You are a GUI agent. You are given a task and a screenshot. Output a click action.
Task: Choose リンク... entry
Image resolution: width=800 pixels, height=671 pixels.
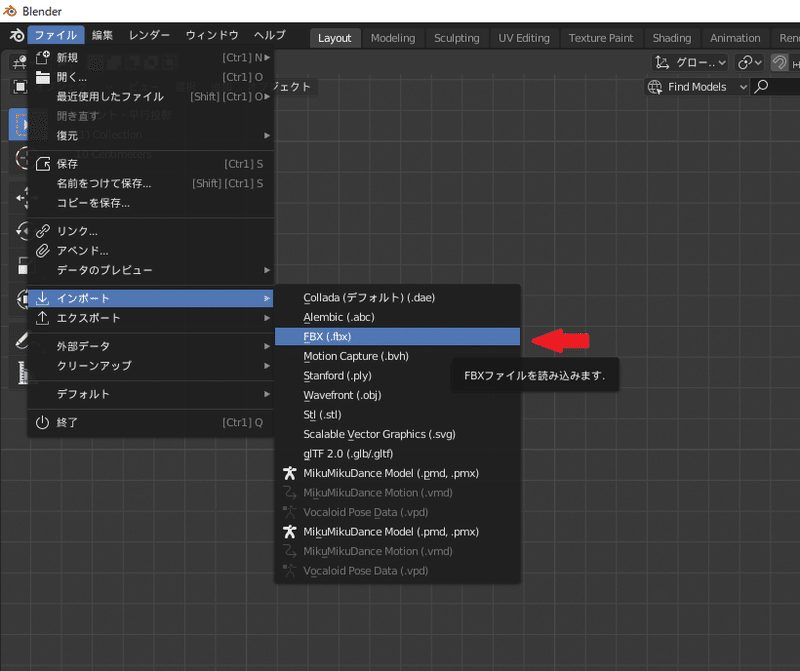(x=151, y=231)
